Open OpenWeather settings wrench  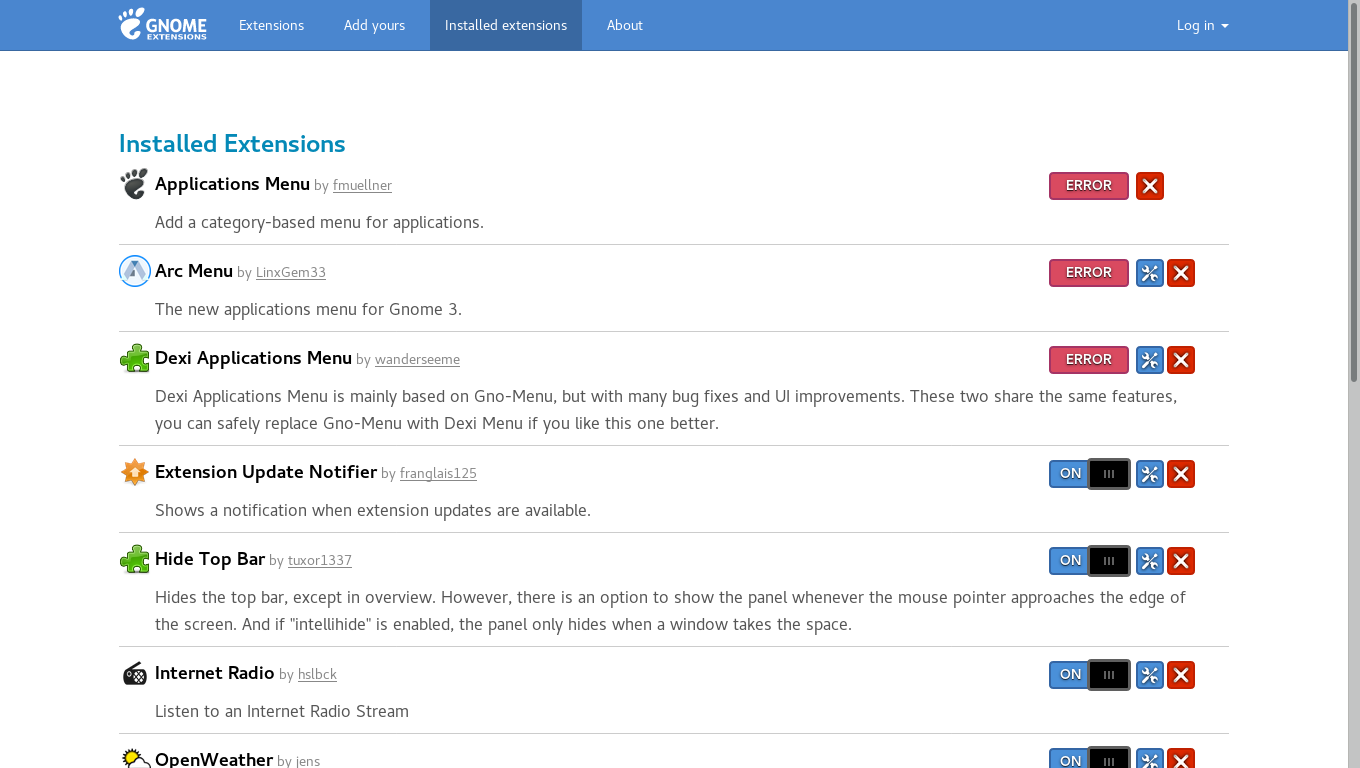pyautogui.click(x=1150, y=759)
